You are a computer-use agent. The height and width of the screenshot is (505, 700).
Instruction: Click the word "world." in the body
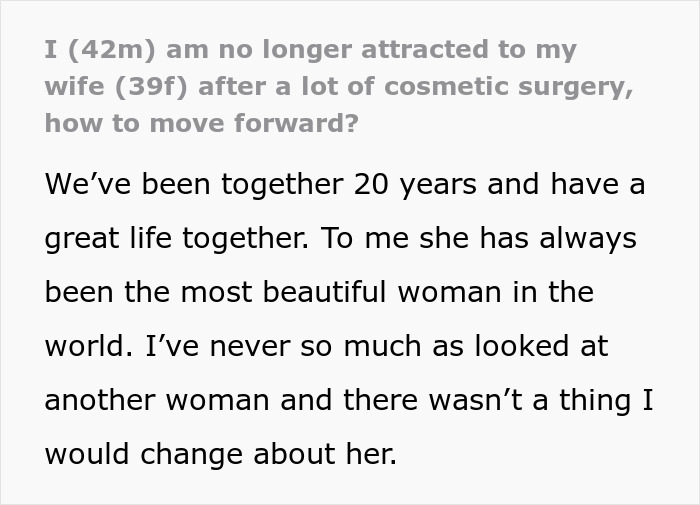coord(85,346)
